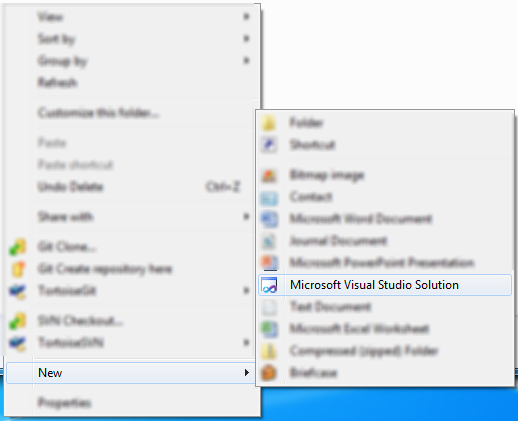518x421 pixels.
Task: Create a new Briefcase
Action: 385,373
